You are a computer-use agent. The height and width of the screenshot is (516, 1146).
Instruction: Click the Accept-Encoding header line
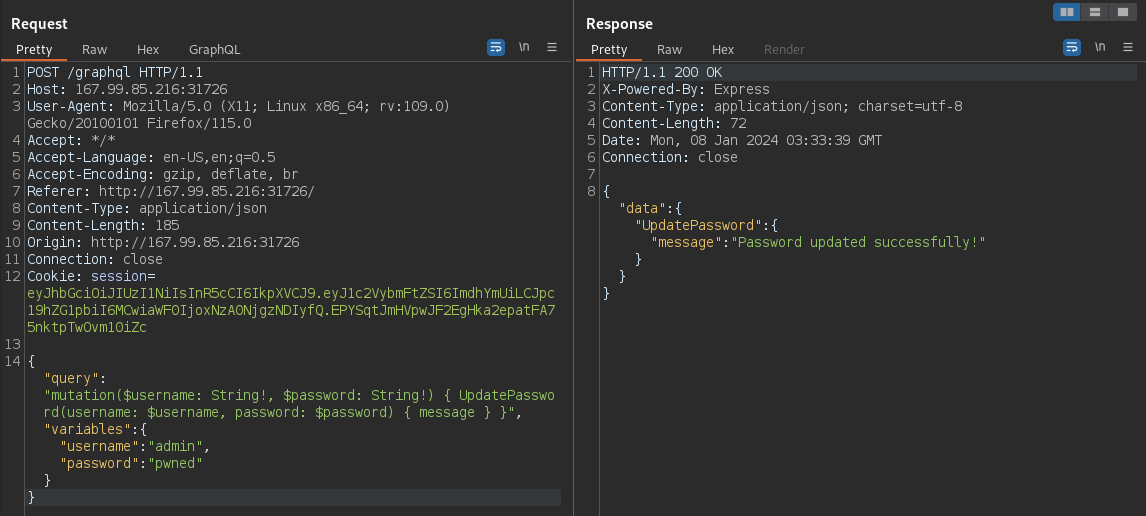(x=163, y=174)
